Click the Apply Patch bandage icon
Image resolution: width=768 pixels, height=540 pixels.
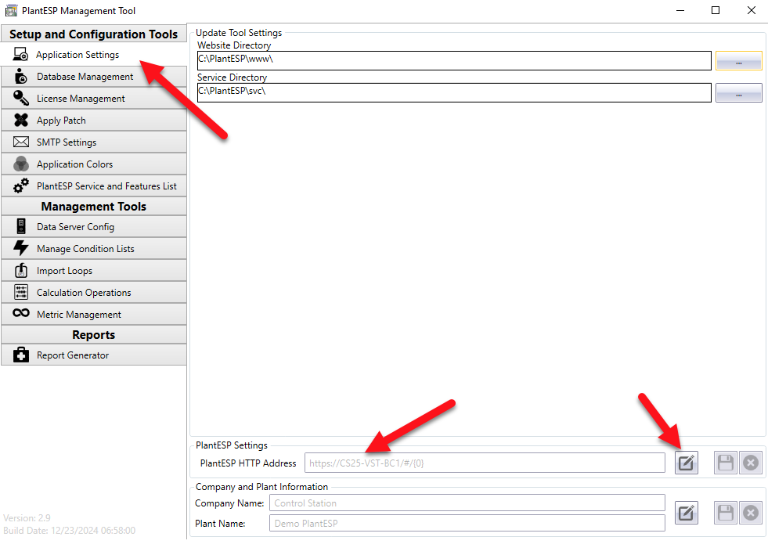(x=21, y=120)
